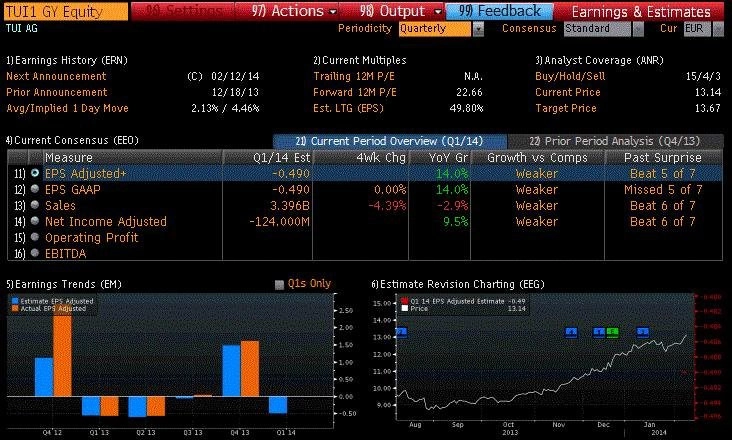Click the green event marker in December

612,332
